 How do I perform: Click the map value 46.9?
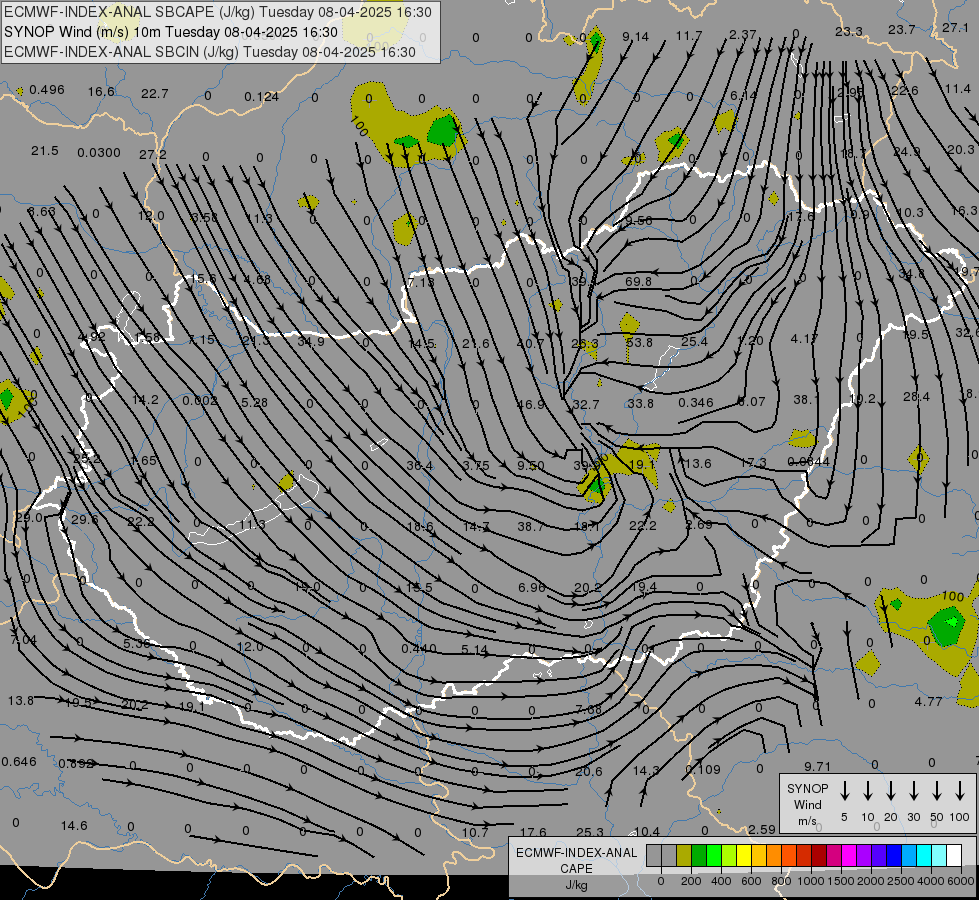click(x=531, y=405)
